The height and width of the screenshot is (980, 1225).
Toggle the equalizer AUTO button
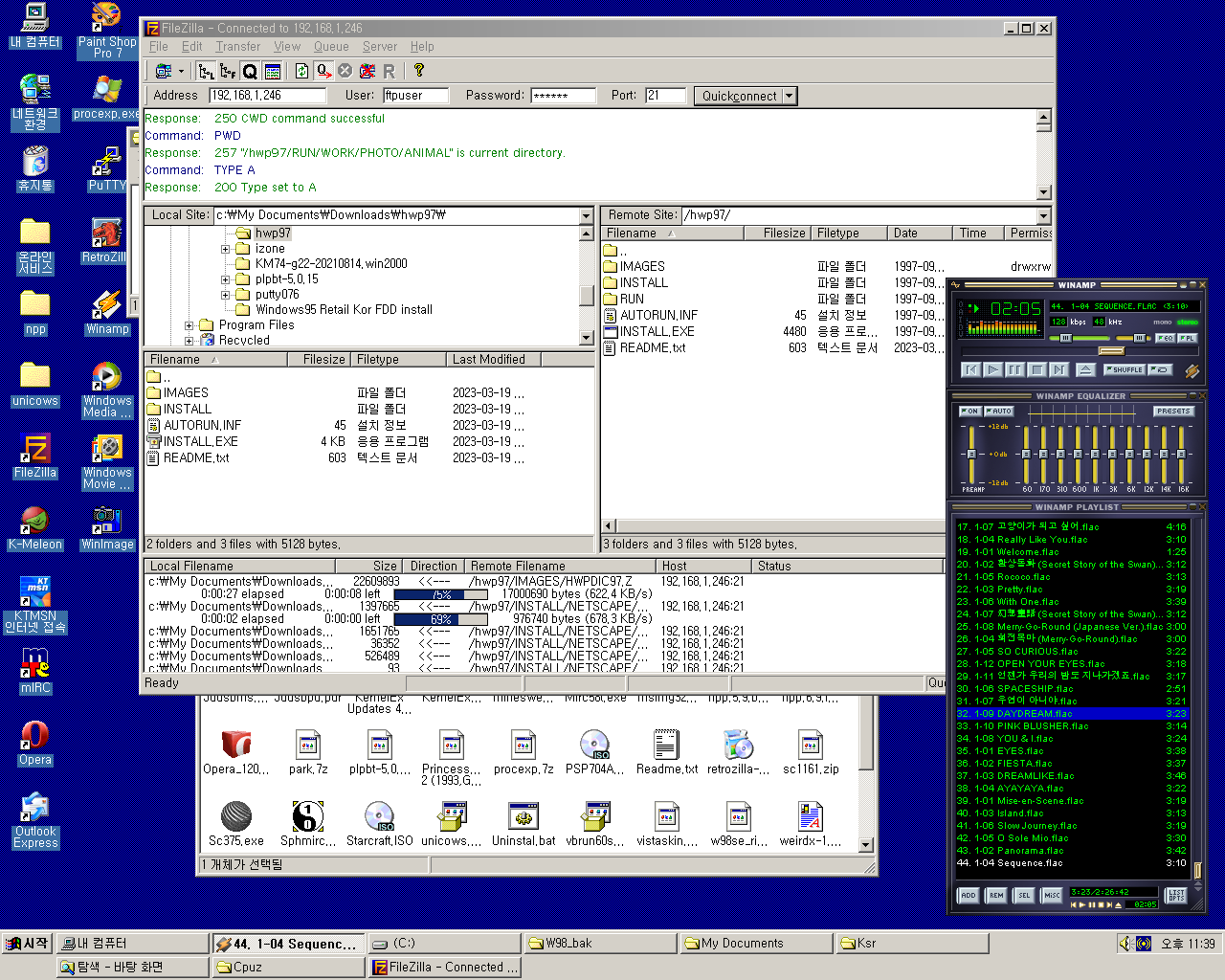point(998,412)
